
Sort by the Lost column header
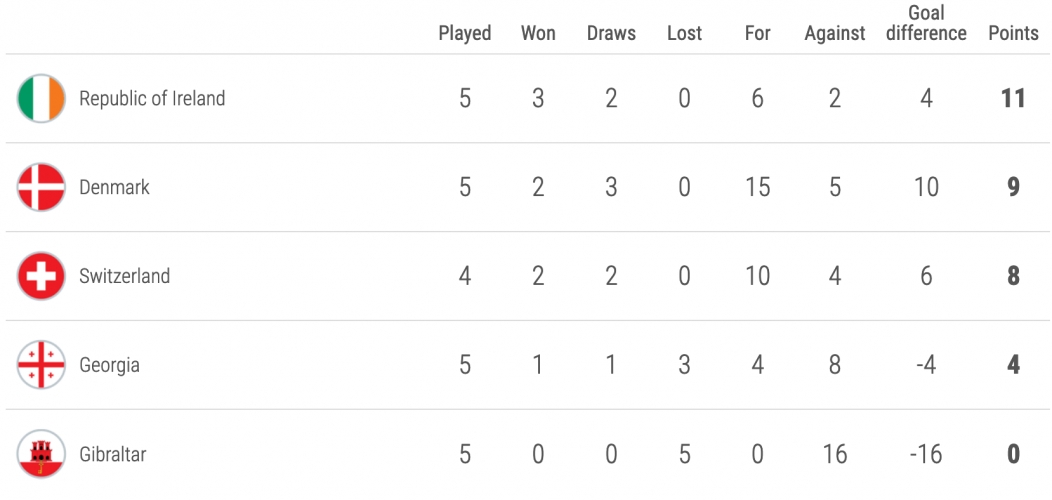tap(684, 33)
